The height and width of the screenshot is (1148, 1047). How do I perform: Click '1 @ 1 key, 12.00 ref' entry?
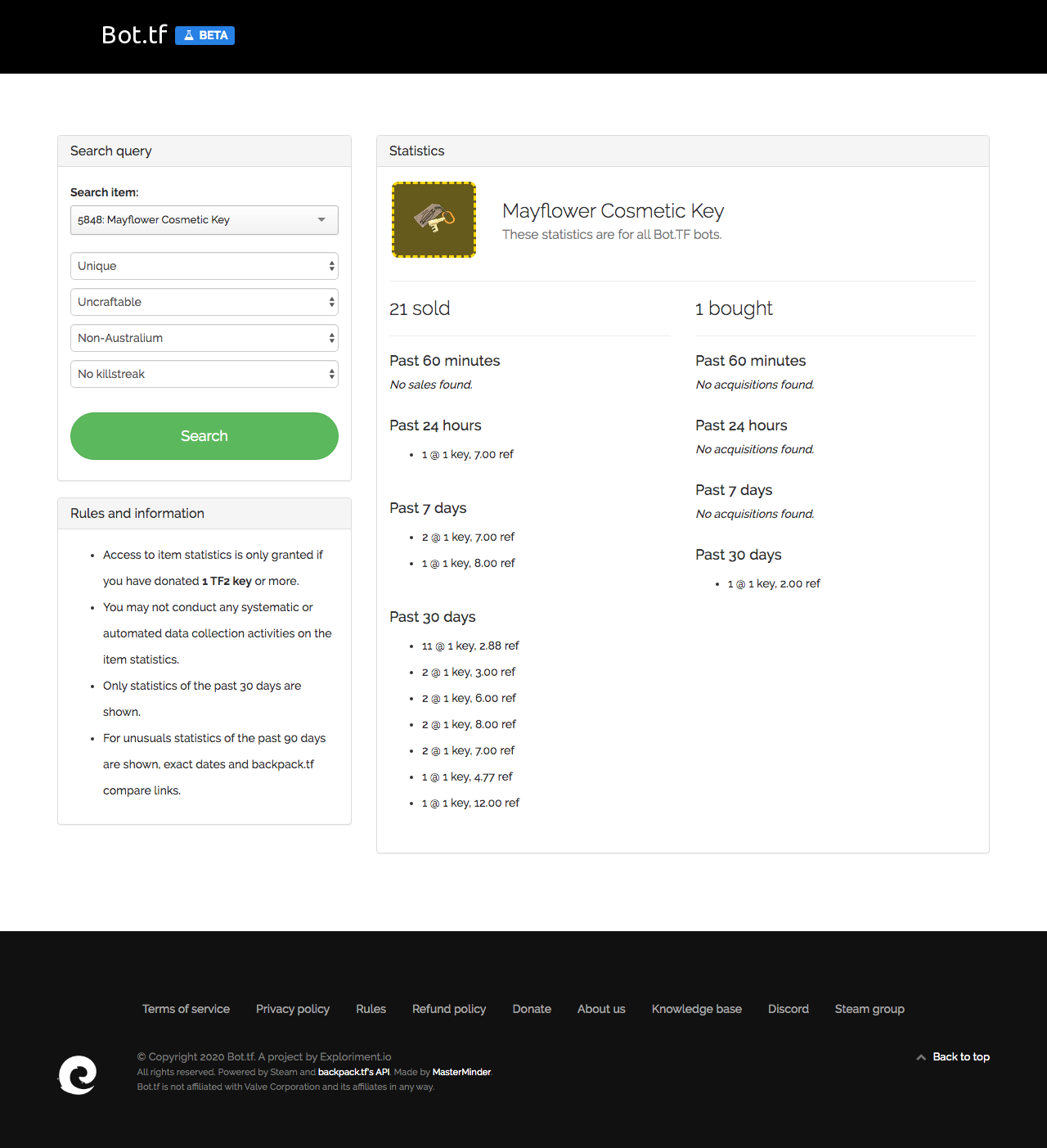coord(470,803)
